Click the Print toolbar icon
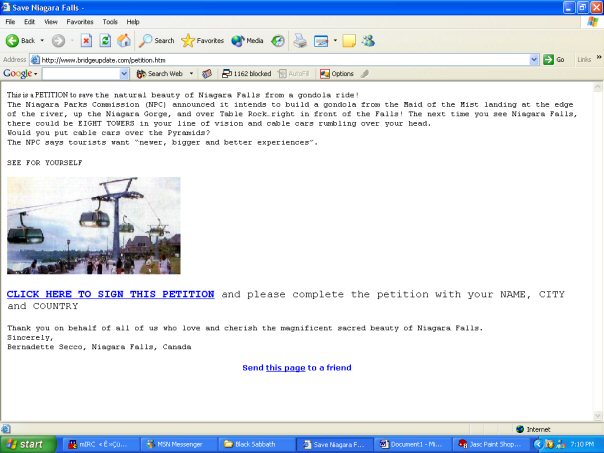Screen dimensions: 604x453 (299, 41)
